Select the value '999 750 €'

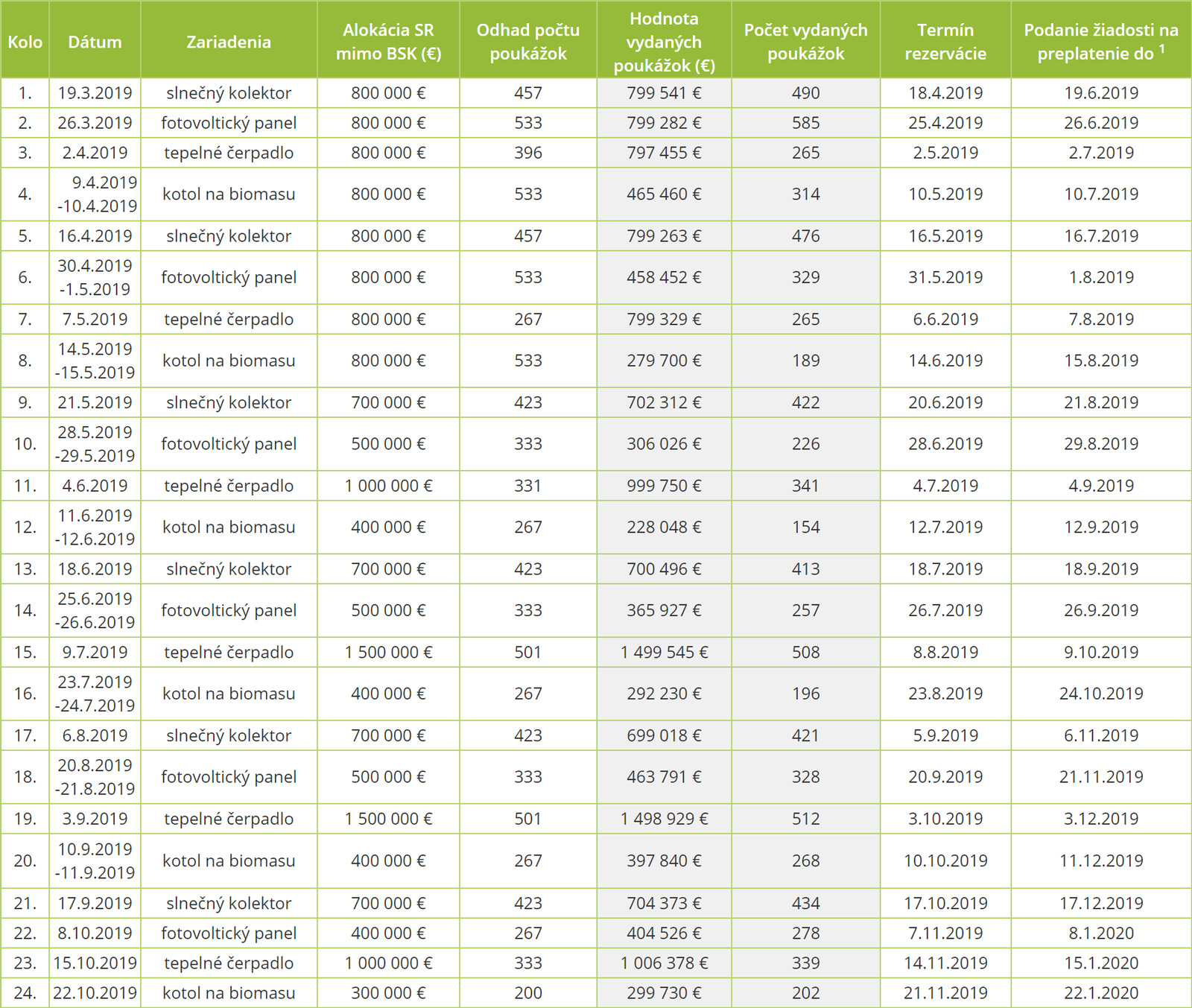pos(664,486)
